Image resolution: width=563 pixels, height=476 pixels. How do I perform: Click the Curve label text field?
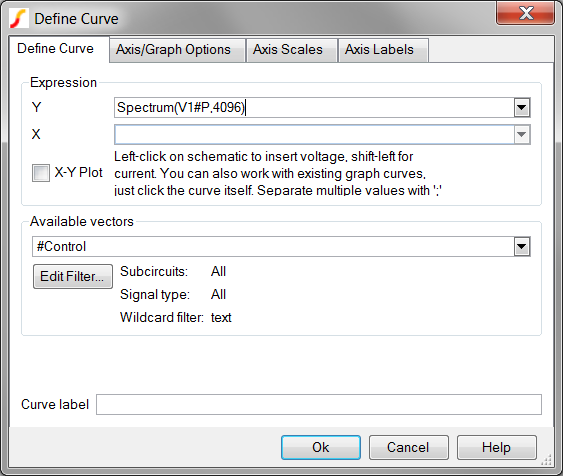(x=319, y=404)
